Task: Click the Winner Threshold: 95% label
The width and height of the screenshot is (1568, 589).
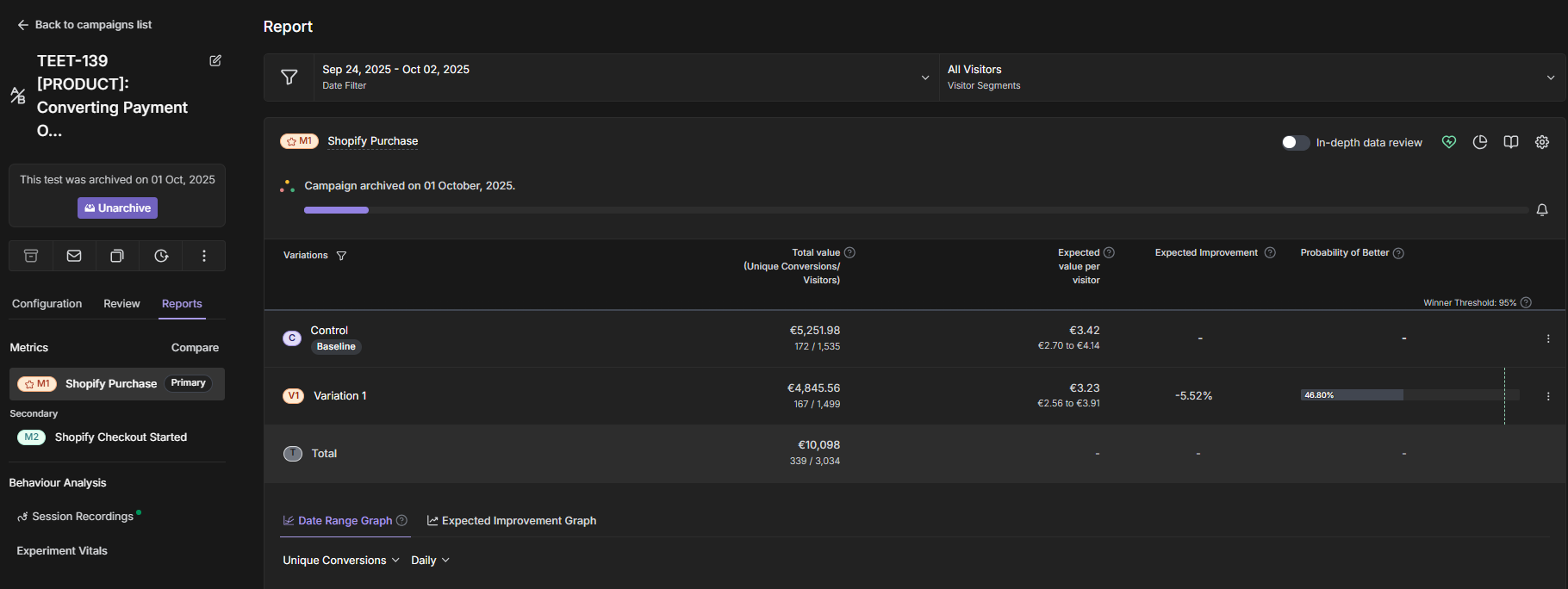Action: [x=1470, y=302]
